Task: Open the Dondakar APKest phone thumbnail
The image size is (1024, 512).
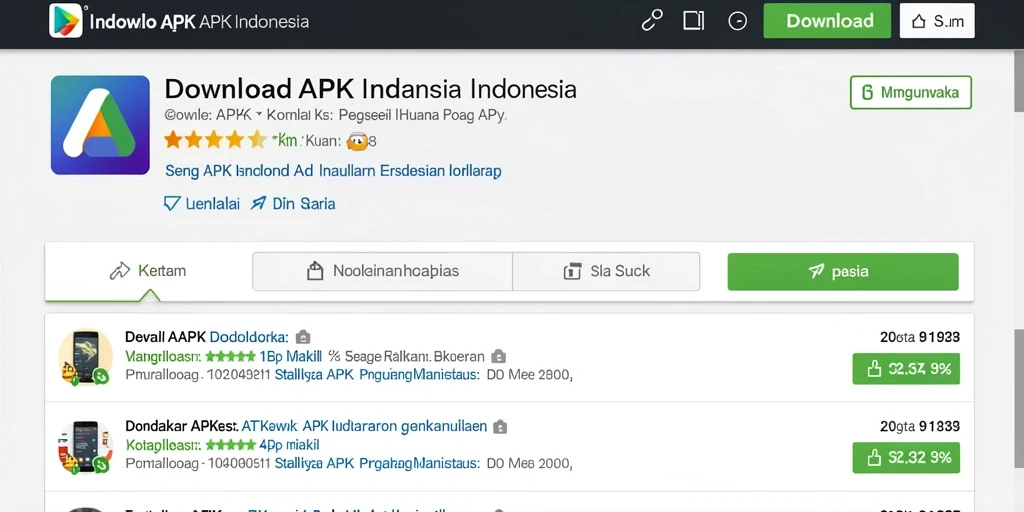Action: 85,447
